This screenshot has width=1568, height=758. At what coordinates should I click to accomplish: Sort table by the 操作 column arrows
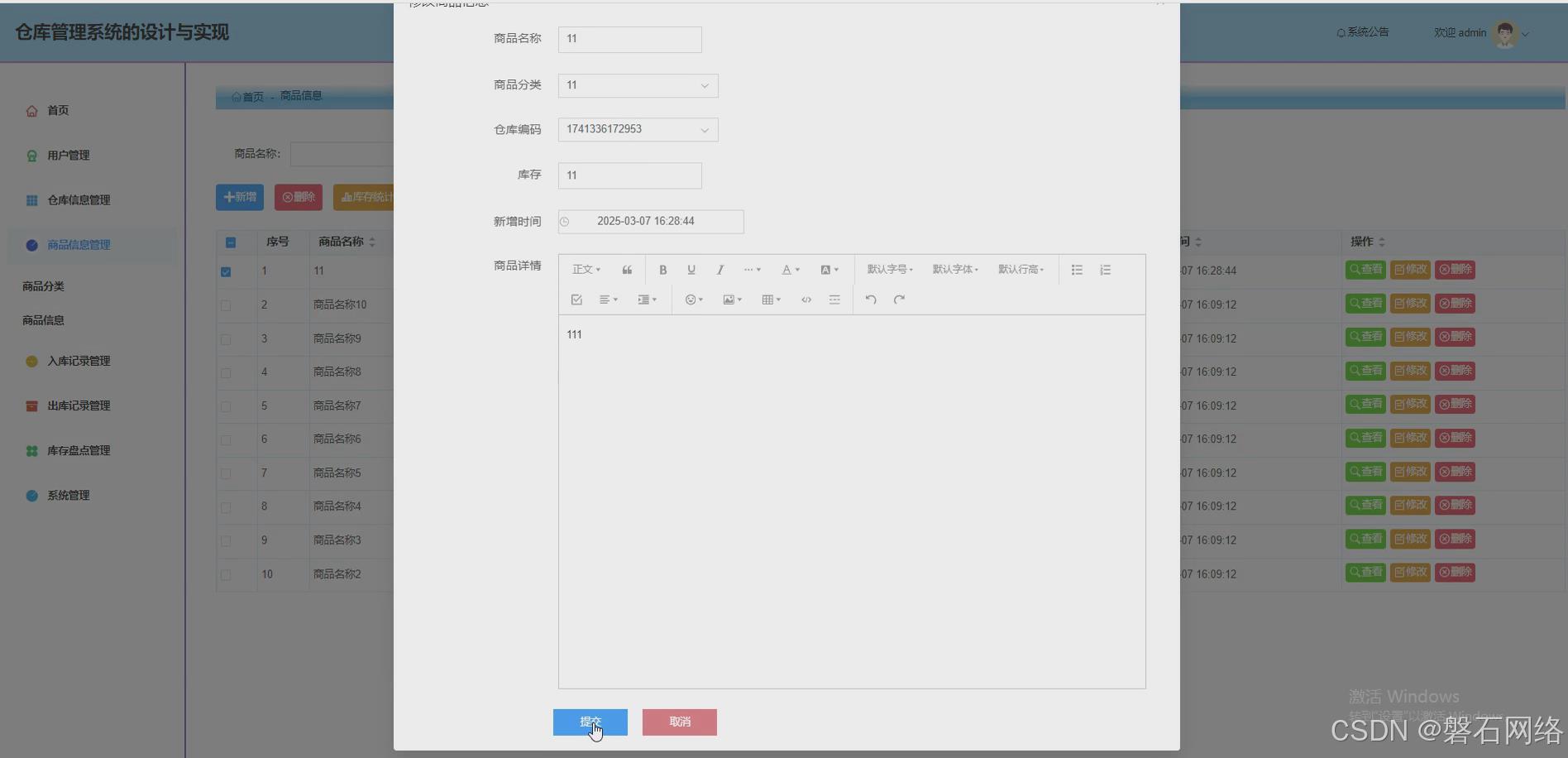click(1382, 242)
